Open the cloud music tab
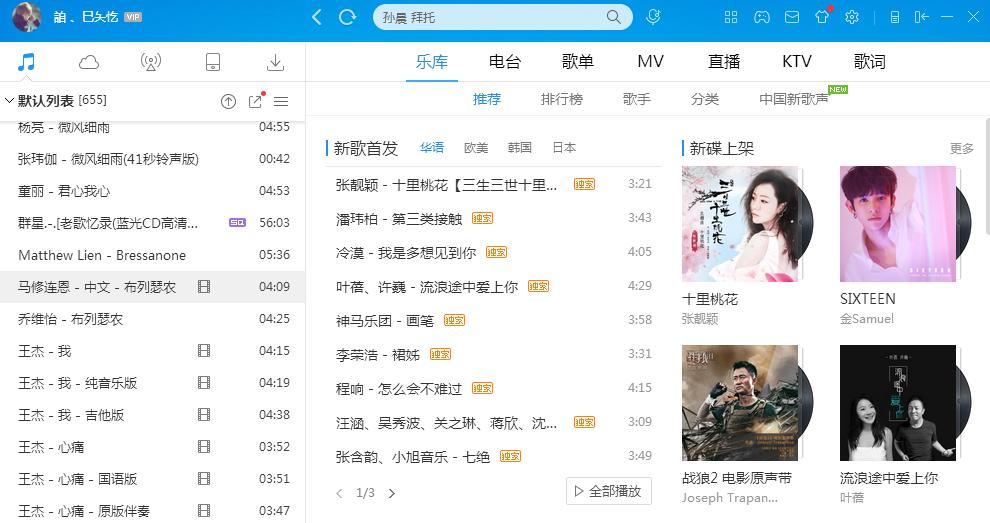 pos(88,62)
